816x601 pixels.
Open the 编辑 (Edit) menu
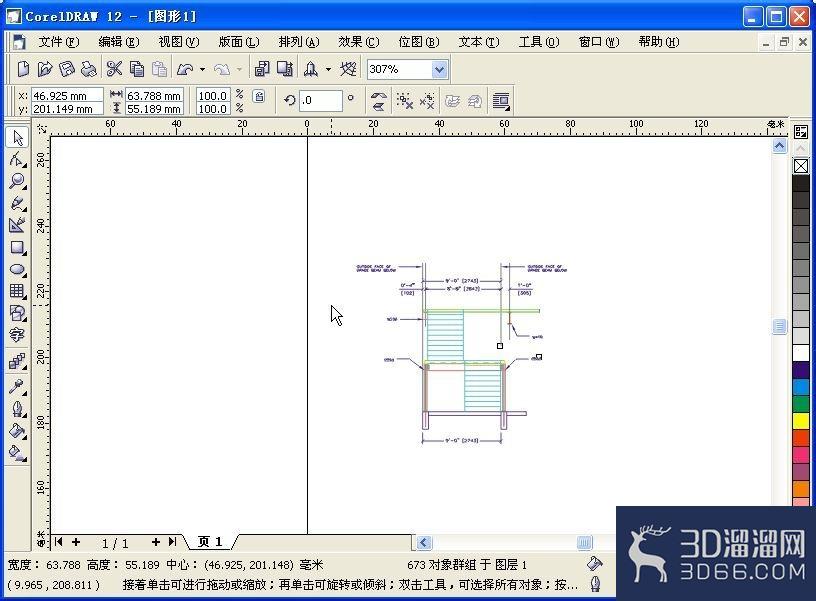pyautogui.click(x=119, y=42)
